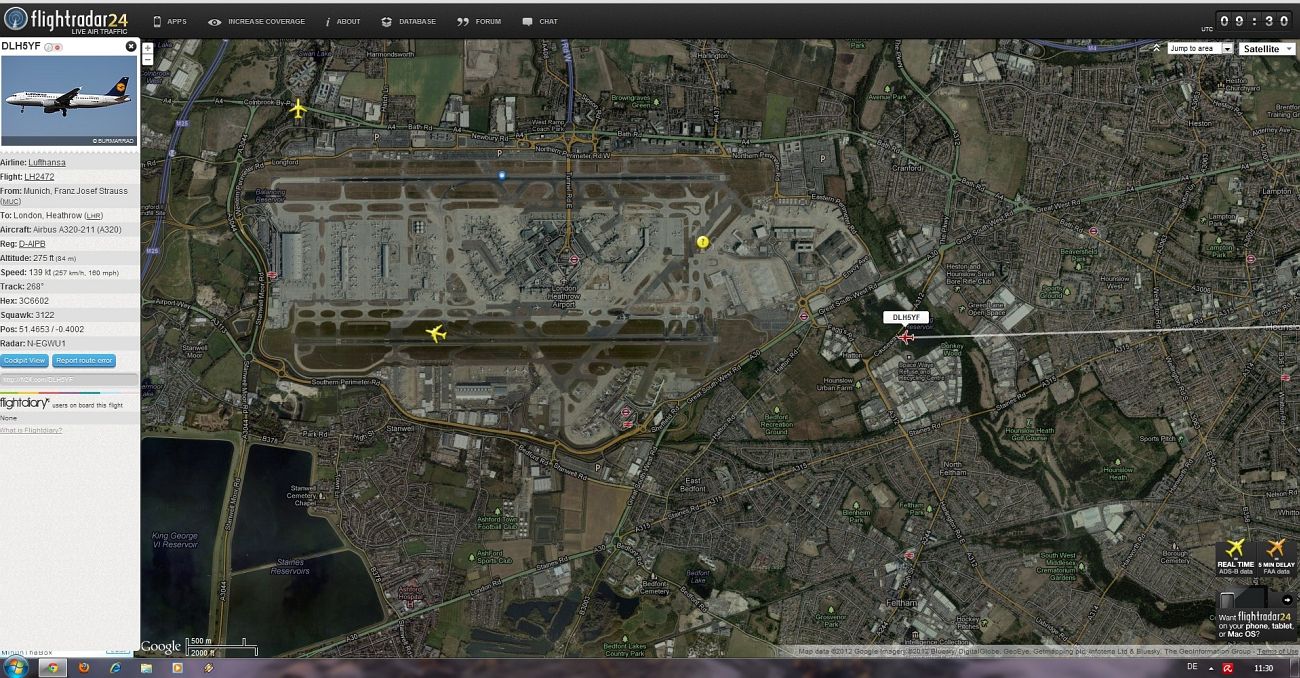
Task: Click the Lufthansa aircraft photo thumbnail
Action: 69,101
